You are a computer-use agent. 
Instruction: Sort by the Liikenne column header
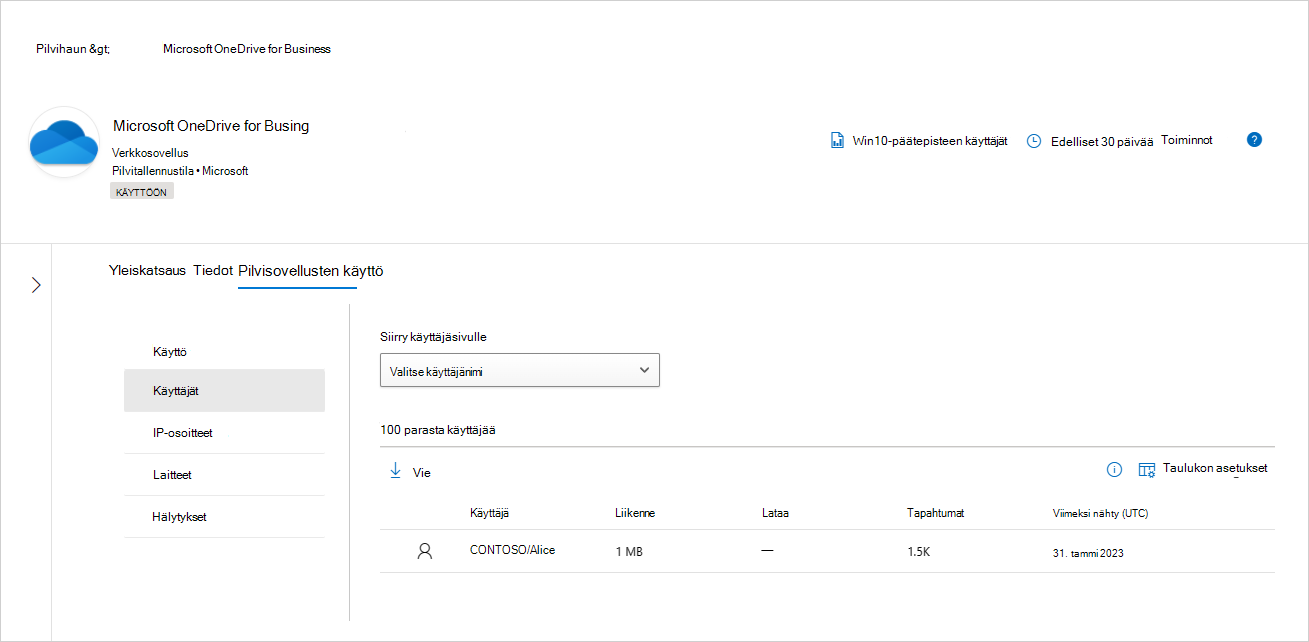(x=635, y=513)
